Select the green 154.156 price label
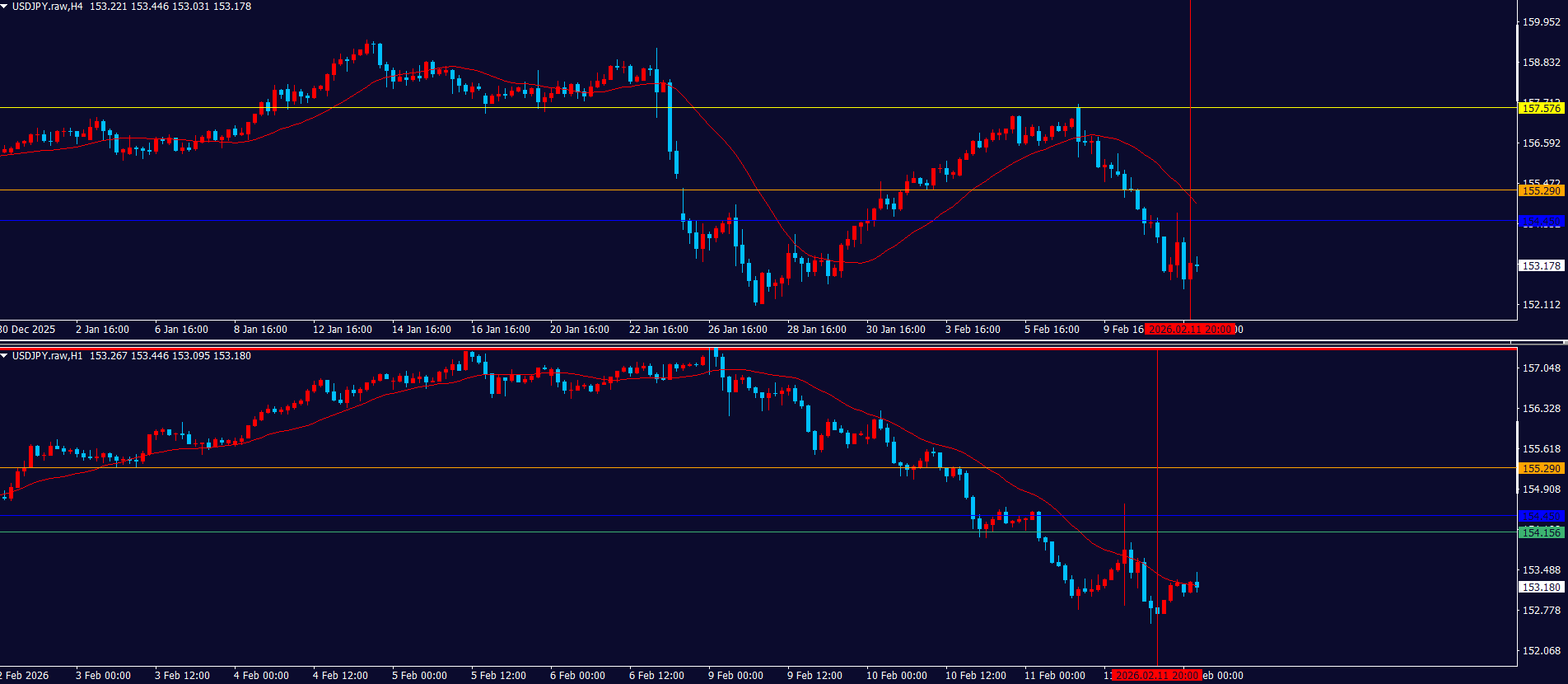Screen dimensions: 1568x684 point(1540,532)
